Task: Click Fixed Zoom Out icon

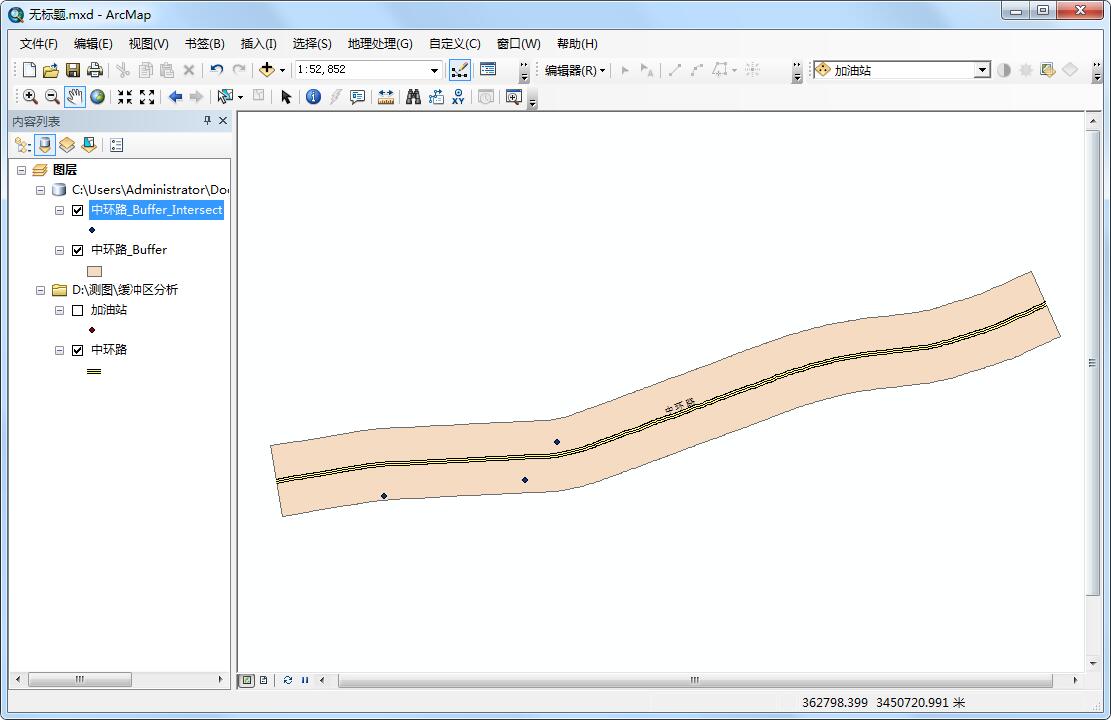Action: tap(147, 96)
